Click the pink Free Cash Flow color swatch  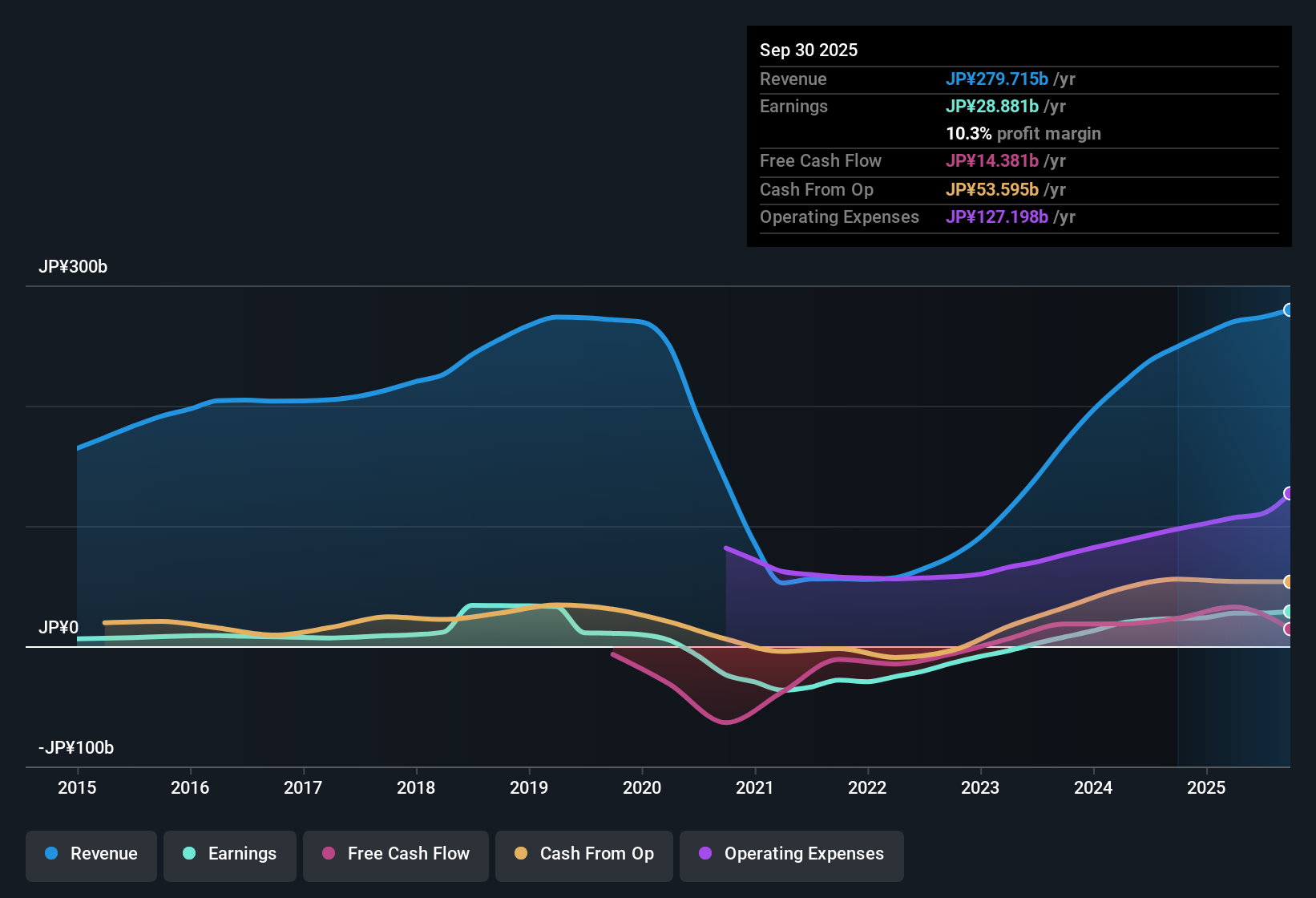[328, 854]
